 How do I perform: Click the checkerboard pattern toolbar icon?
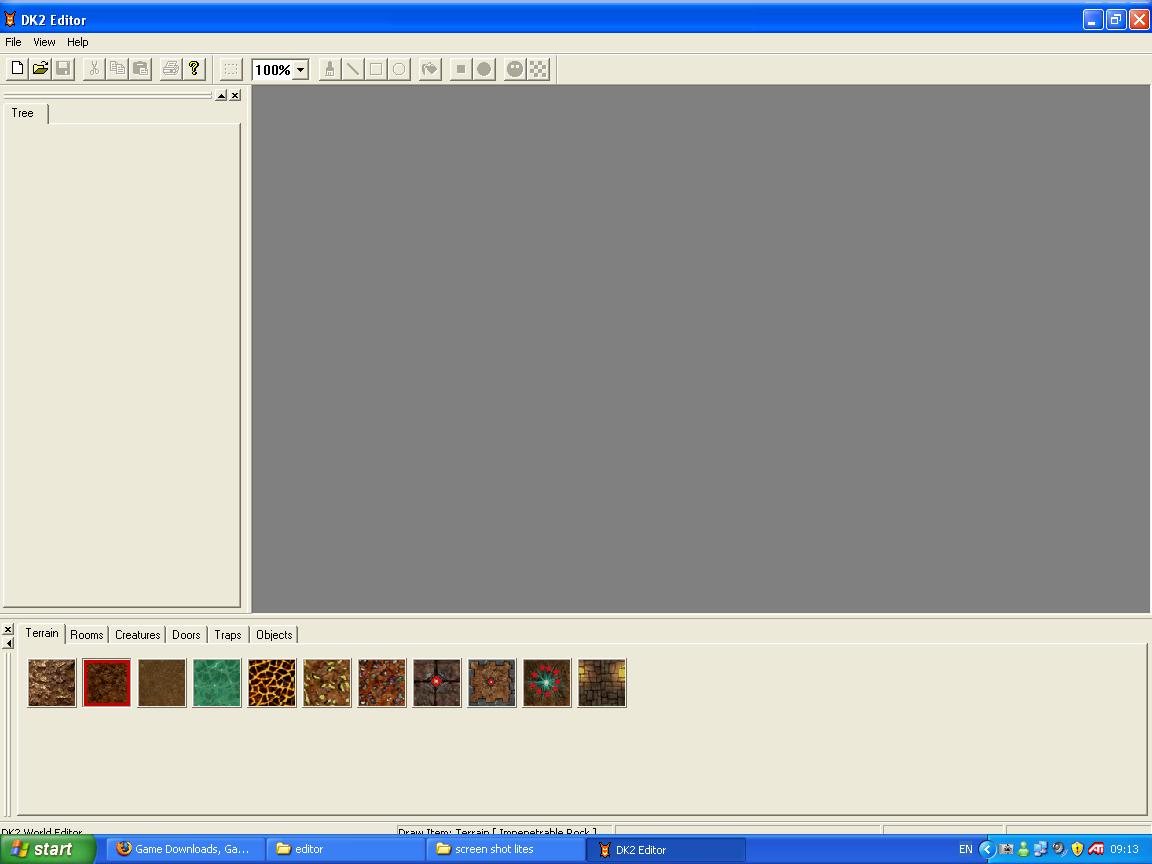539,69
